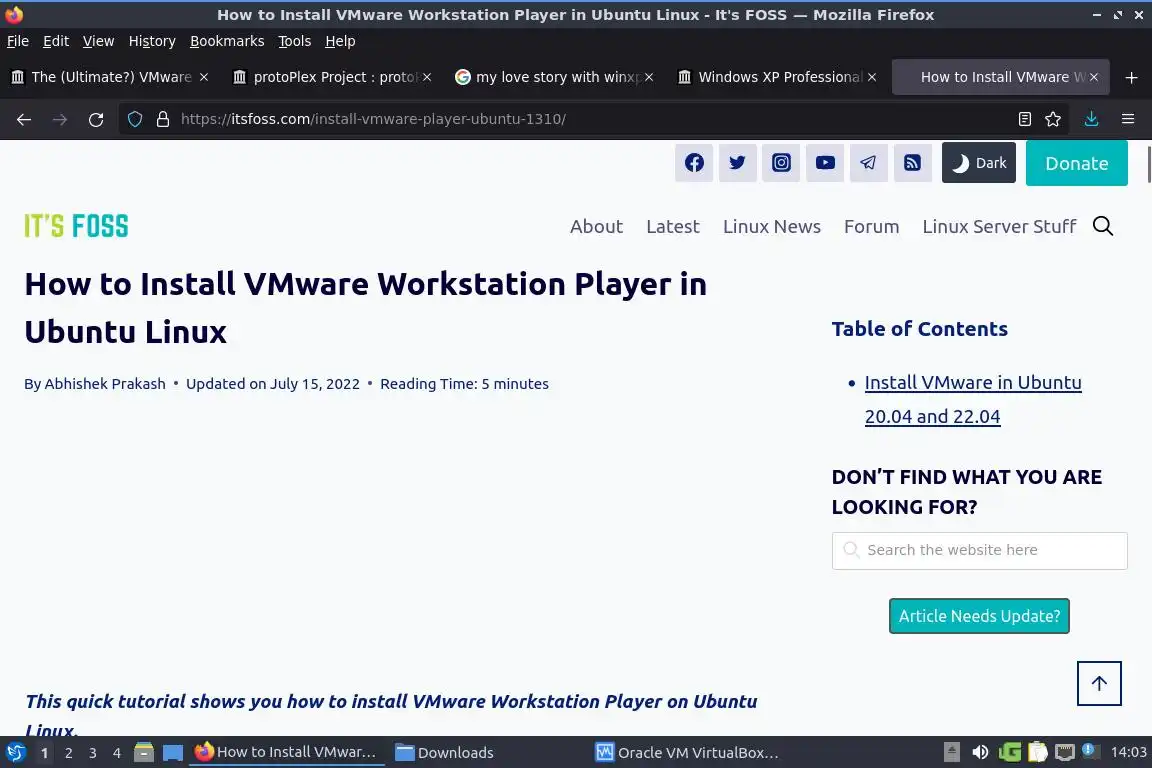This screenshot has width=1152, height=768.
Task: Switch to workspace 3 in the pager
Action: pos(93,753)
